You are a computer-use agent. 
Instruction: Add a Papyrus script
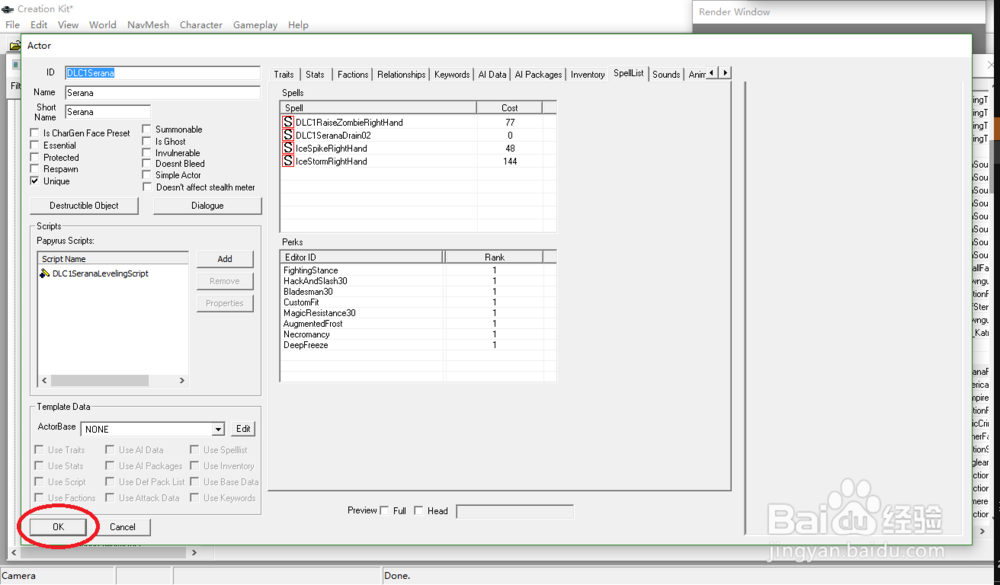(x=224, y=259)
